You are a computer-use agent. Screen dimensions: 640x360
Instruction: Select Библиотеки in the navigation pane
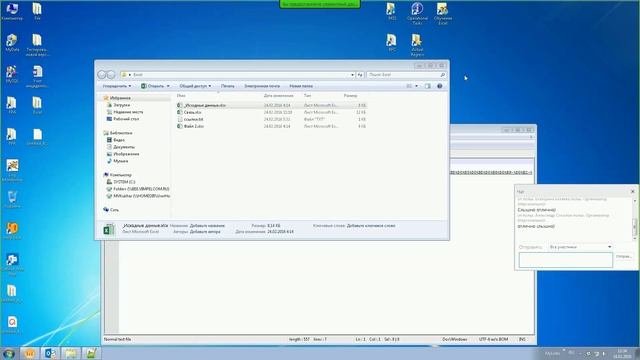click(x=121, y=133)
